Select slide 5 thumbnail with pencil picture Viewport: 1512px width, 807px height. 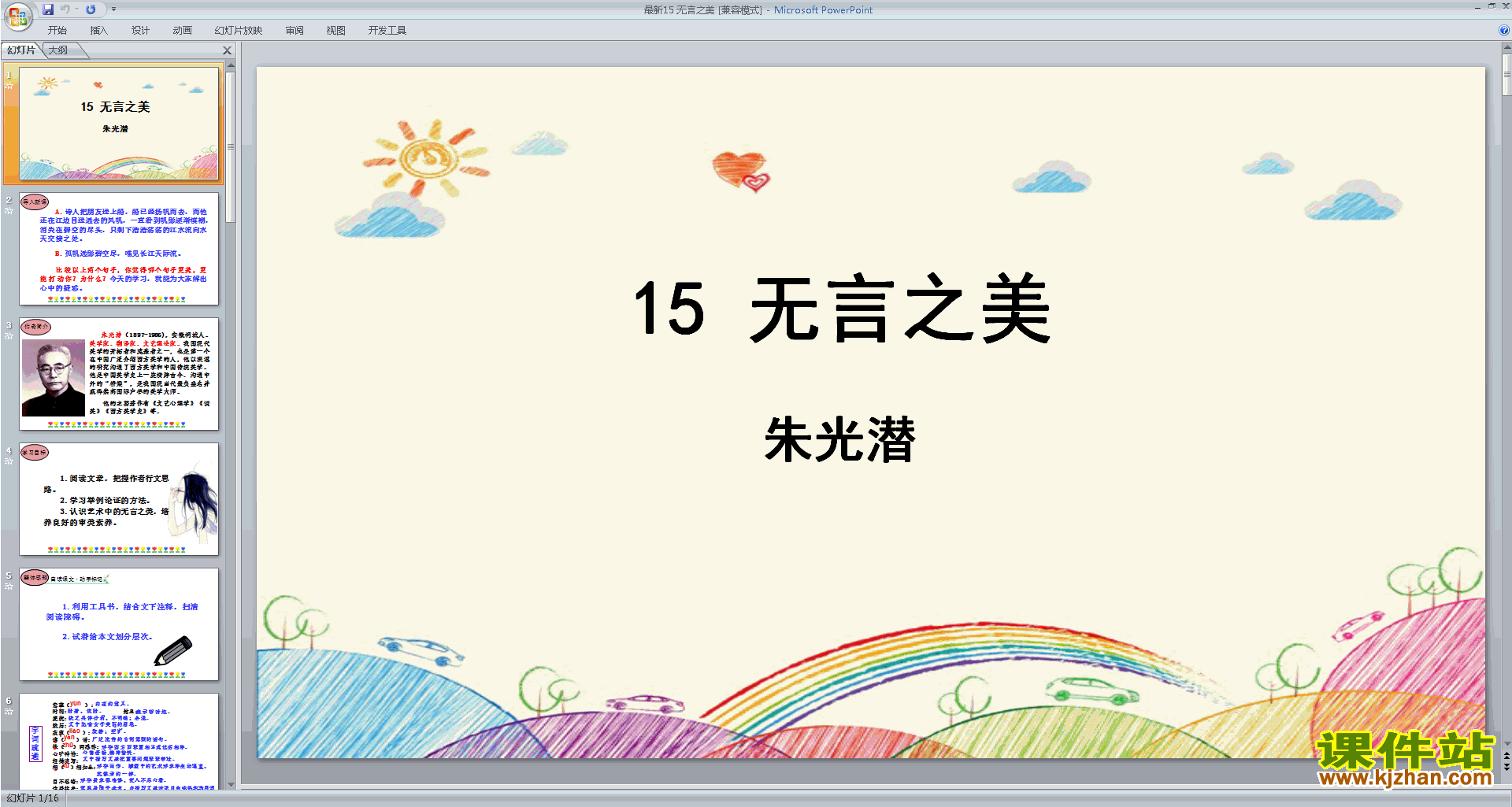point(119,624)
